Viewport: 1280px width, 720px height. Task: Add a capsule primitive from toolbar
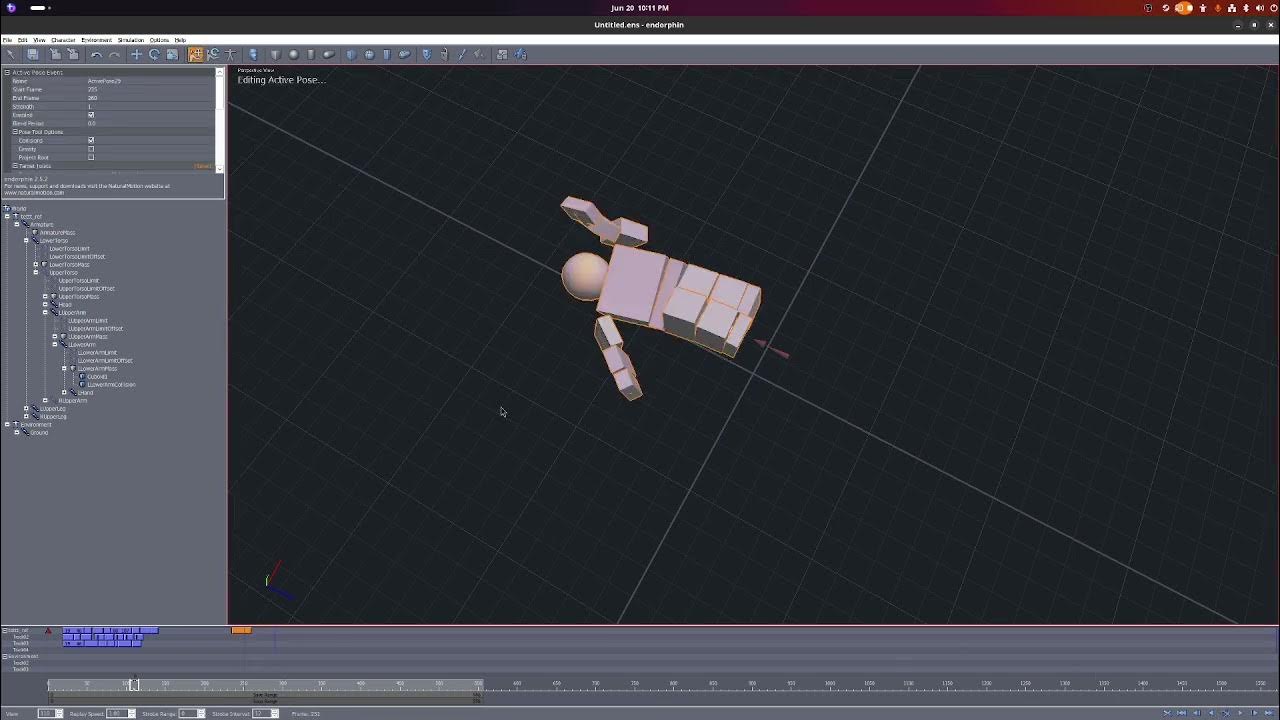pos(328,54)
